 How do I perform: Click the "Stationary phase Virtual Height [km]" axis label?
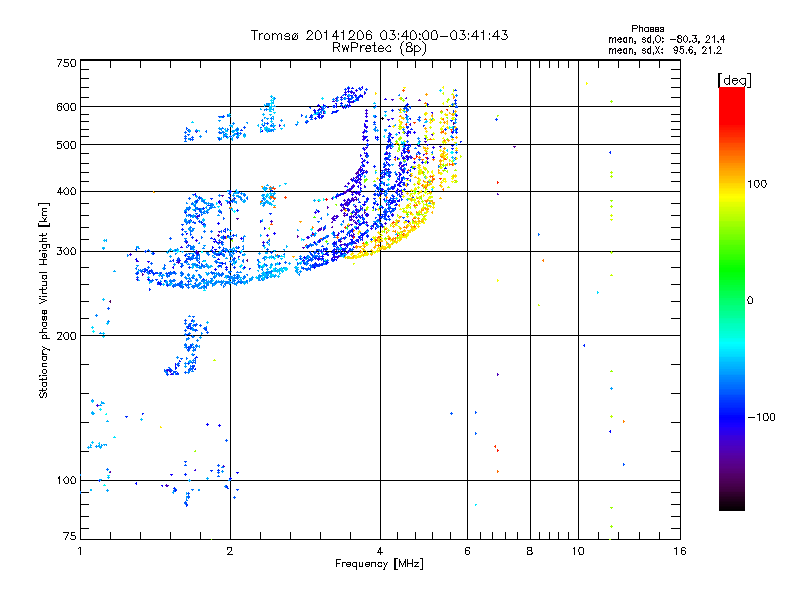point(44,300)
